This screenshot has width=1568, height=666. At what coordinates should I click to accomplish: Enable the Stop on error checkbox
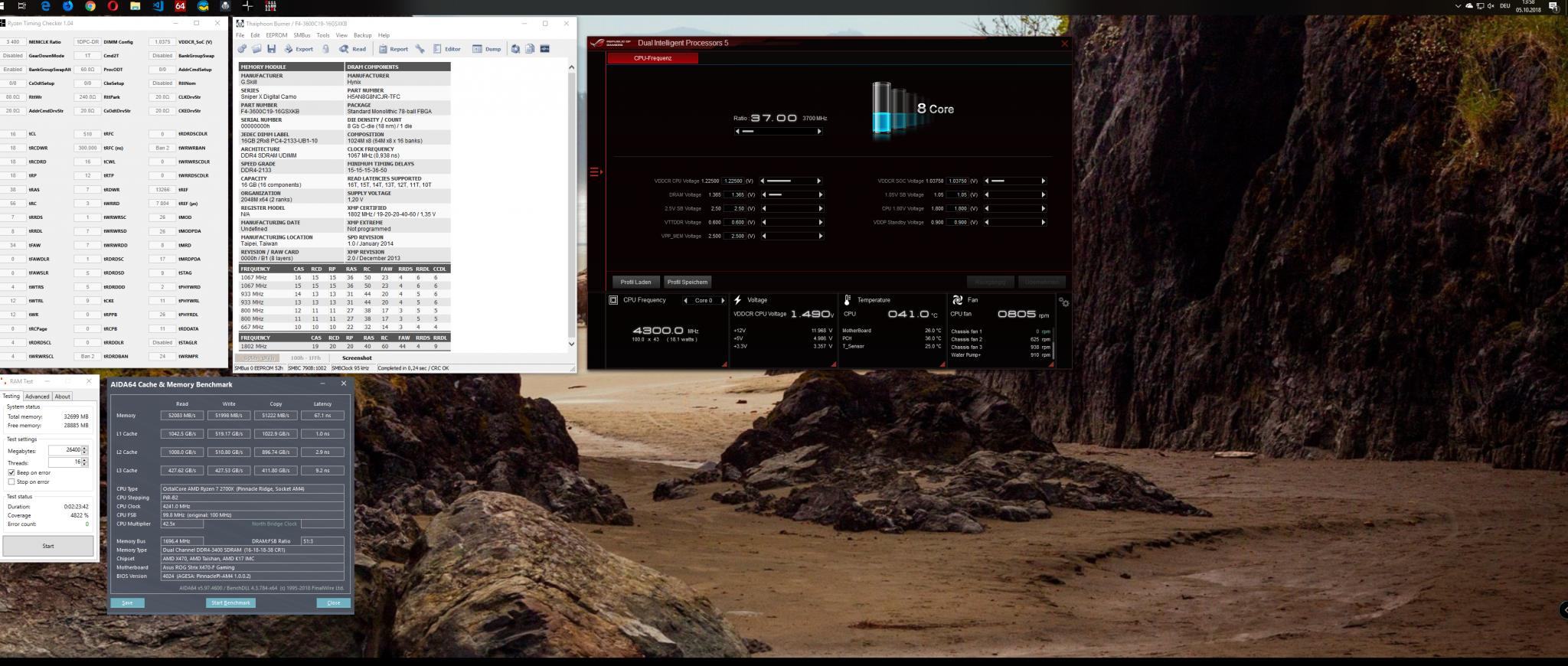point(11,482)
